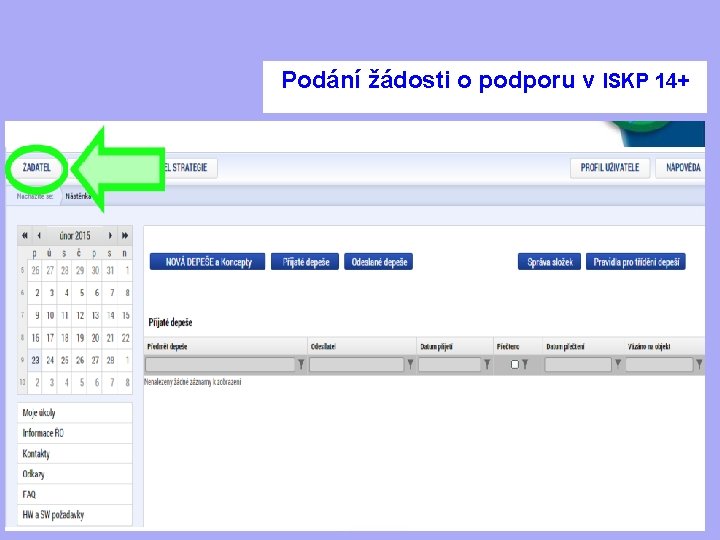
Task: Open Odkazy in sidebar
Action: pyautogui.click(x=75, y=474)
